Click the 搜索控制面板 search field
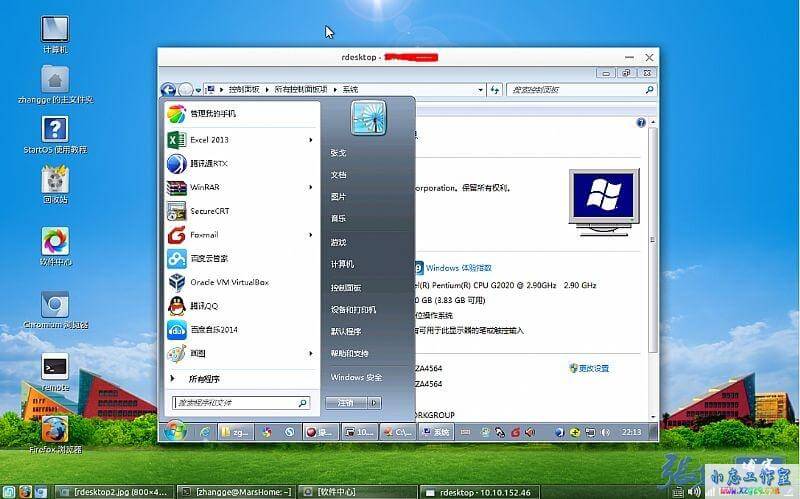800x499 pixels. [581, 90]
